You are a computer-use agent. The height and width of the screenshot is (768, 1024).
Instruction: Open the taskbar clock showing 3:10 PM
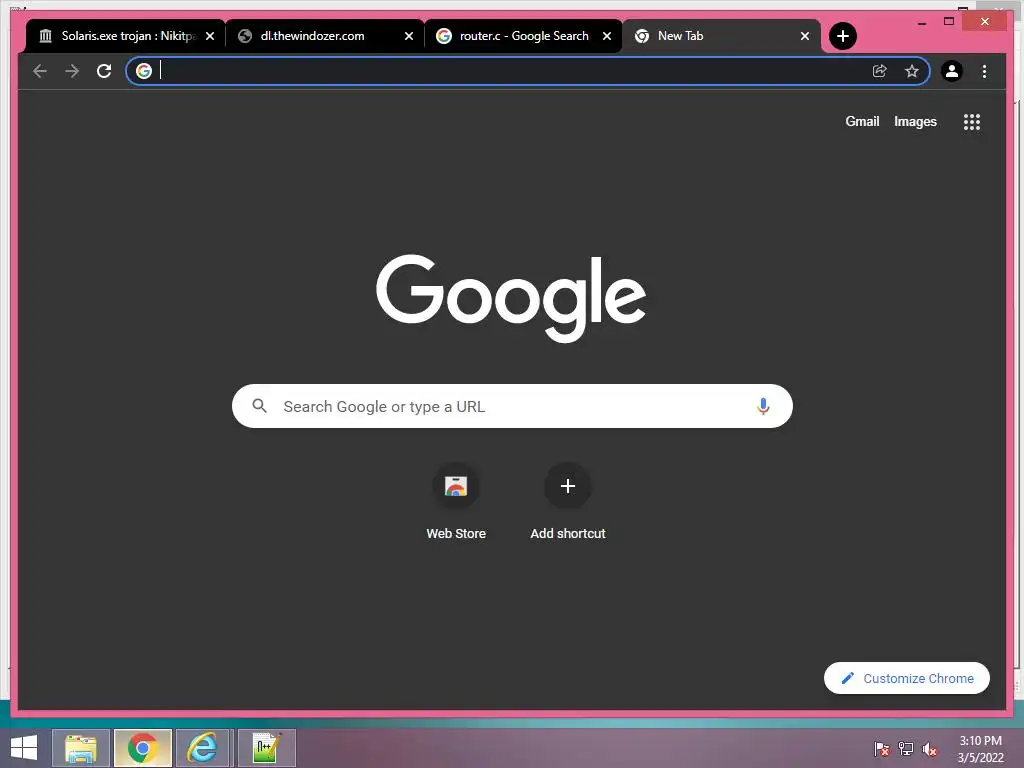[980, 741]
